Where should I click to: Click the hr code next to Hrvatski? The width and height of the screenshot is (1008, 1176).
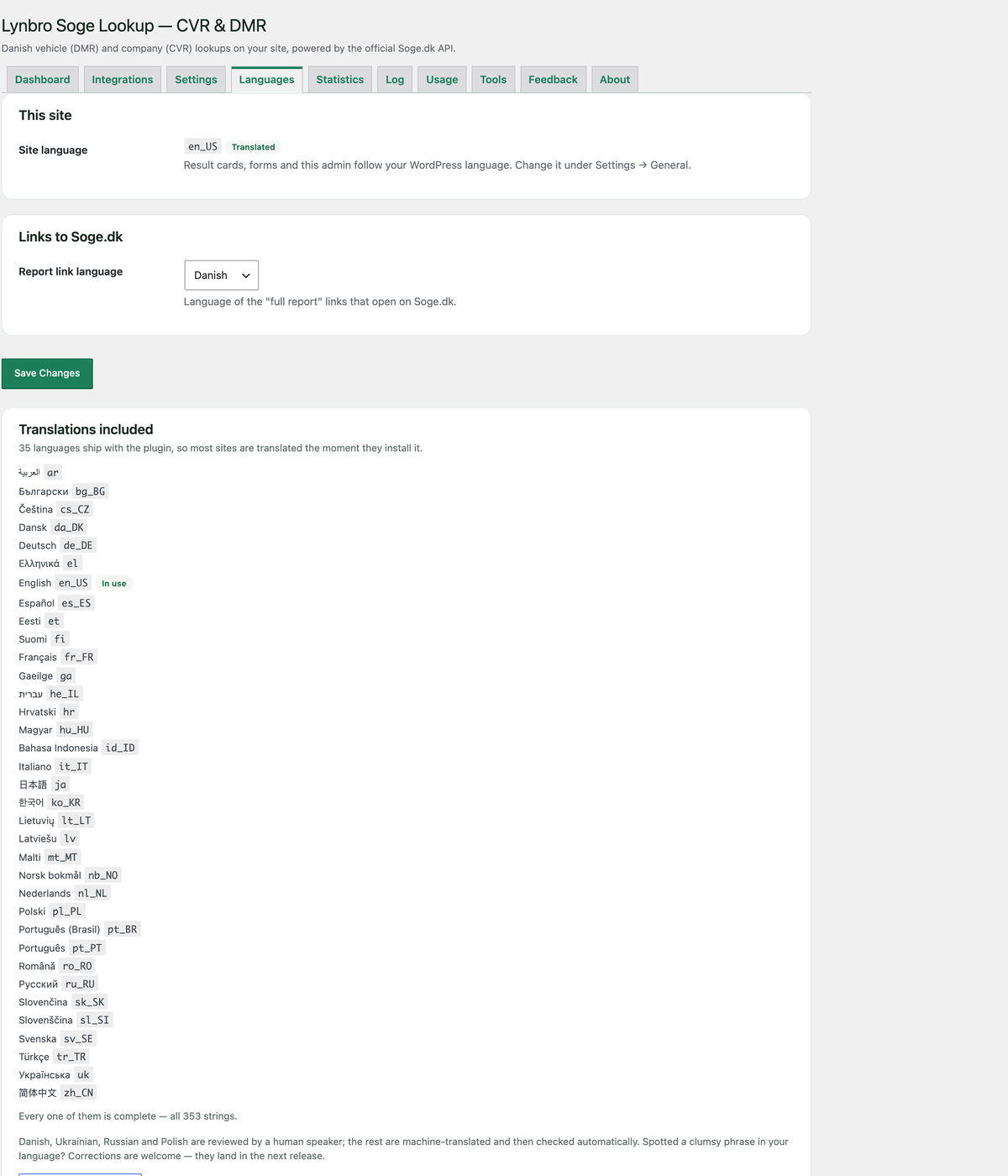point(69,712)
